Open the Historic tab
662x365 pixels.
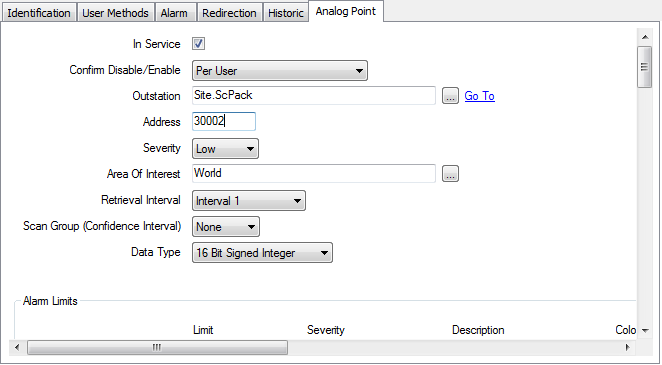coord(285,13)
